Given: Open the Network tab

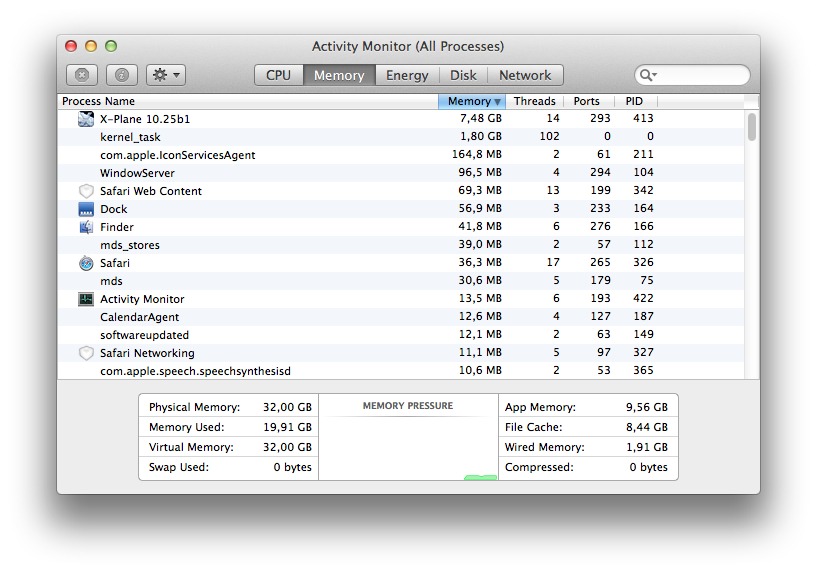Looking at the screenshot, I should pos(525,75).
